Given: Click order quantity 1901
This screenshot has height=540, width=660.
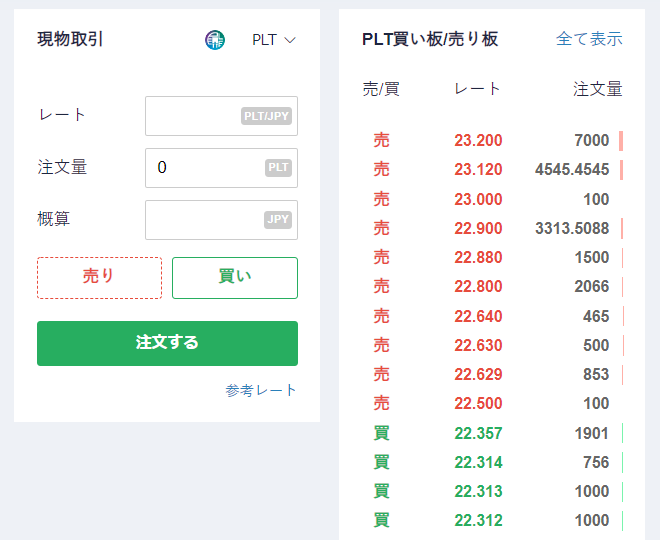Looking at the screenshot, I should click(x=592, y=433).
